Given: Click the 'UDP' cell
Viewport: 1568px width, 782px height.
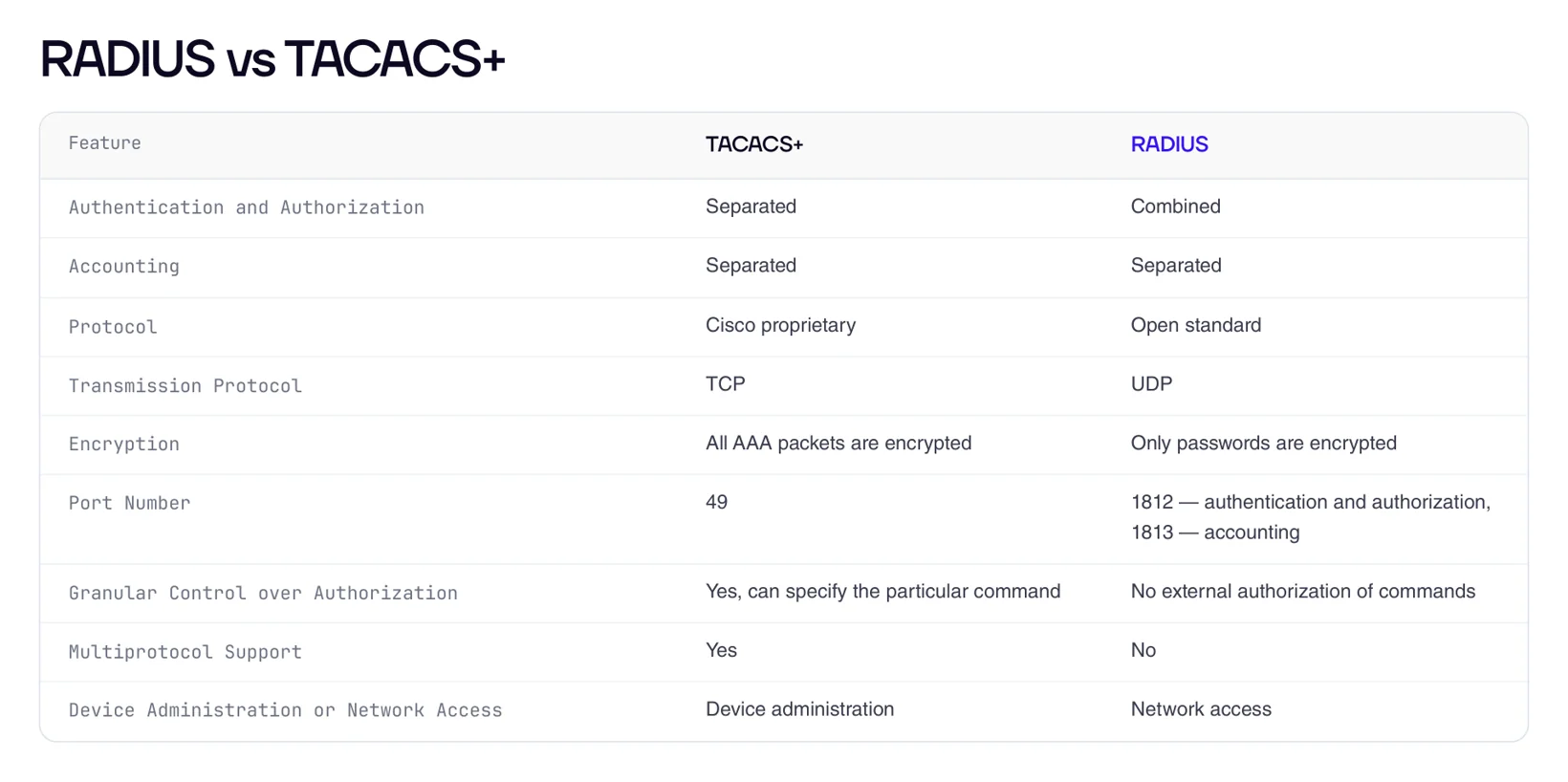Looking at the screenshot, I should 1151,384.
